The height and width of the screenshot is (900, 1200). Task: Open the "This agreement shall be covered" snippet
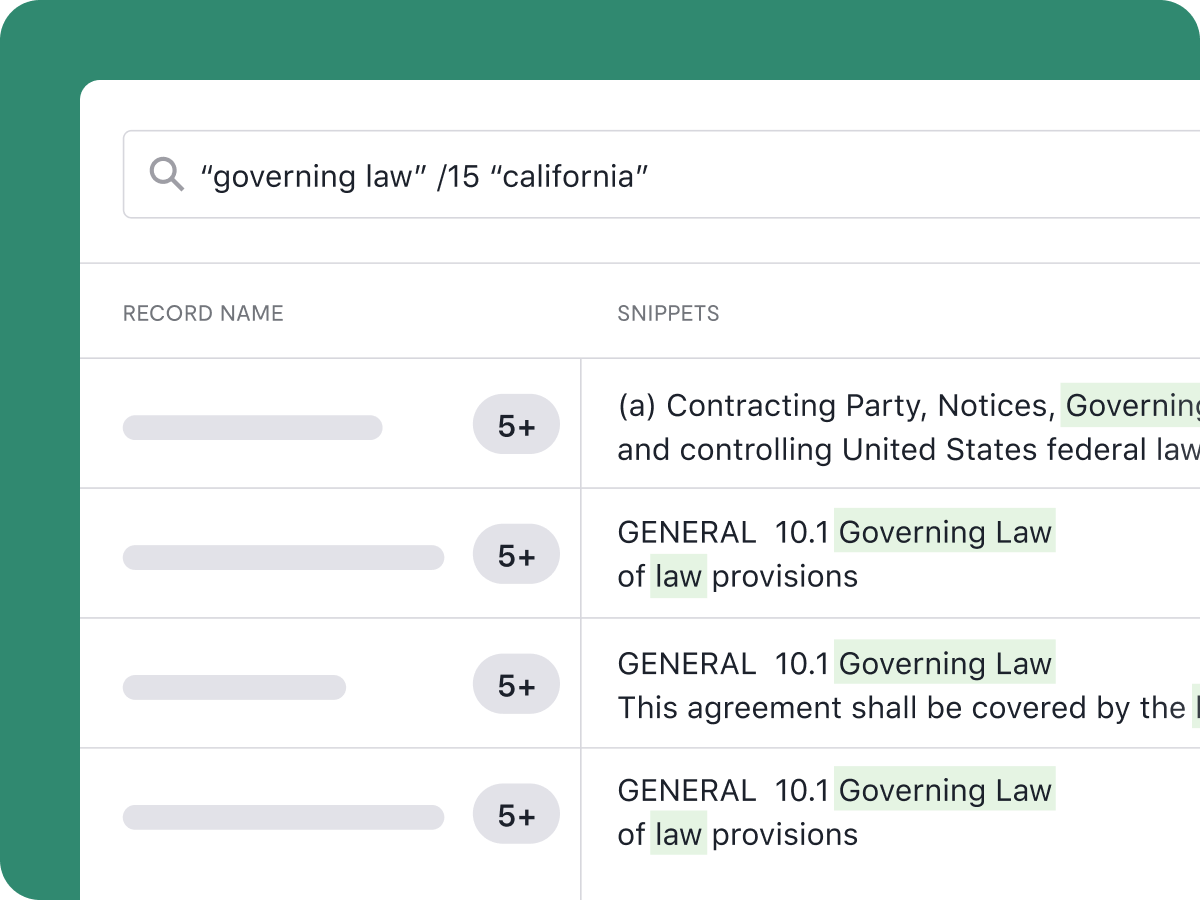(x=900, y=707)
